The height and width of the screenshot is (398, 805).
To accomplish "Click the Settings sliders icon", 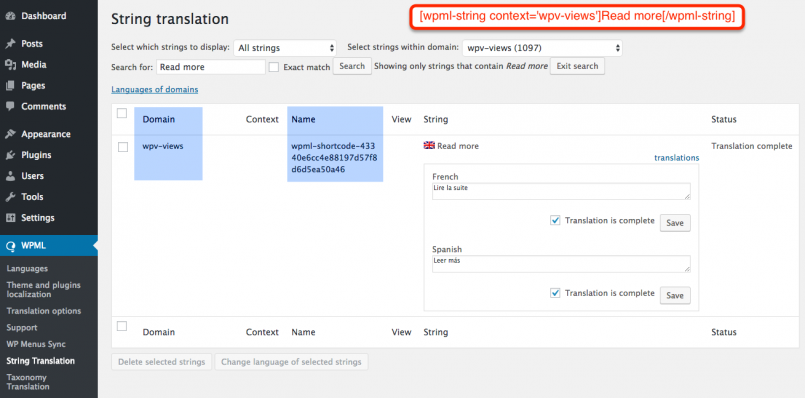I will coord(10,218).
